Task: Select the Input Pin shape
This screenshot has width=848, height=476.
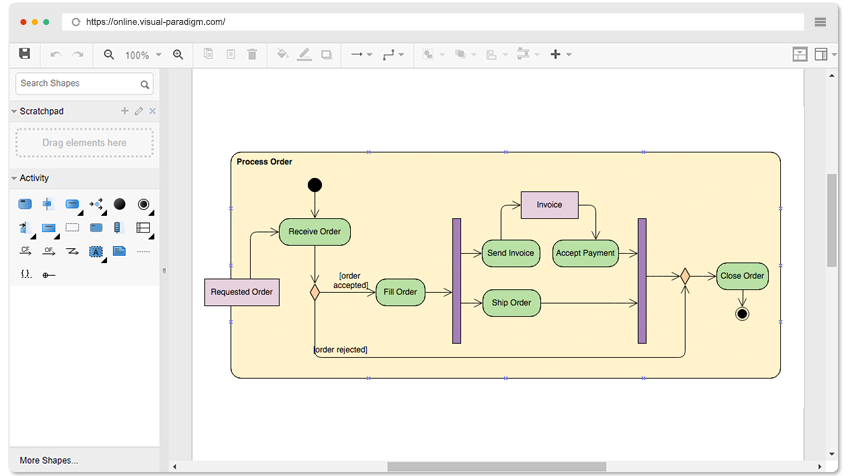Action: click(x=24, y=228)
